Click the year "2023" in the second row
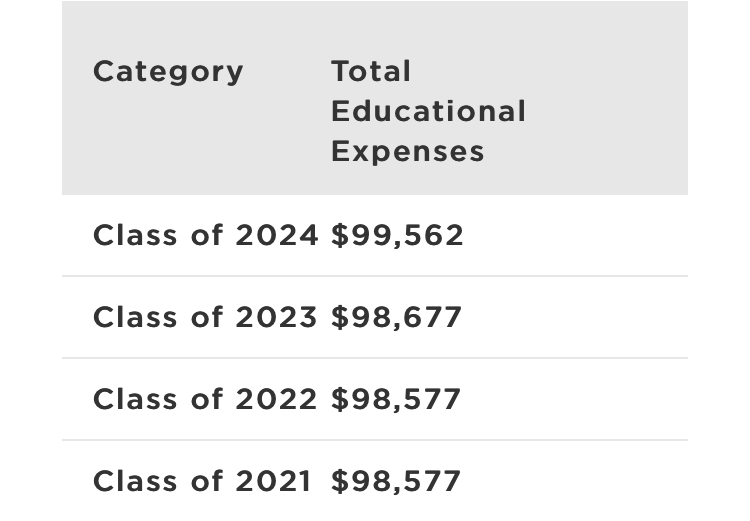Screen dimensions: 750x521 tap(276, 317)
